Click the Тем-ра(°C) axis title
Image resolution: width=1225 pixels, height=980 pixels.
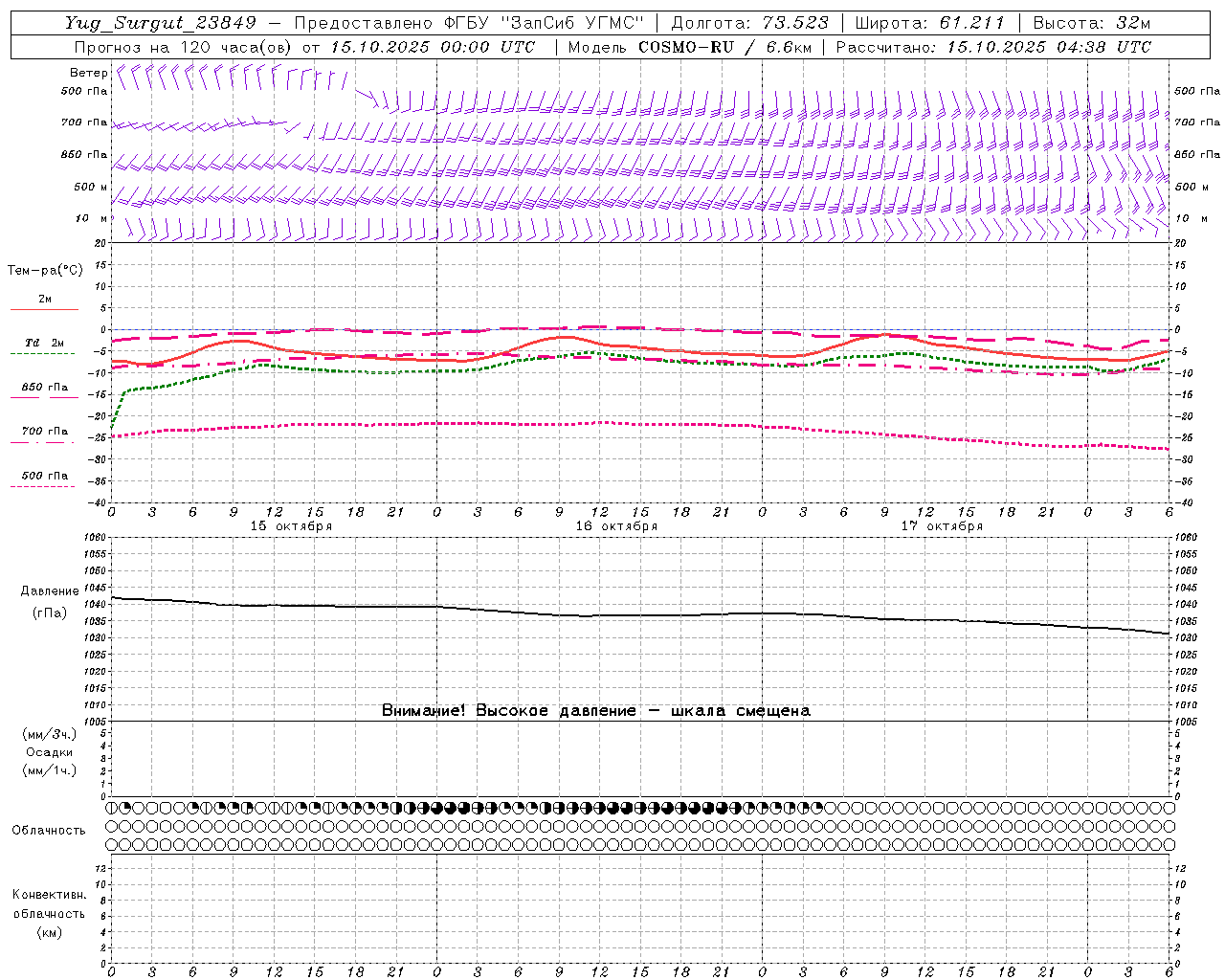[x=45, y=271]
